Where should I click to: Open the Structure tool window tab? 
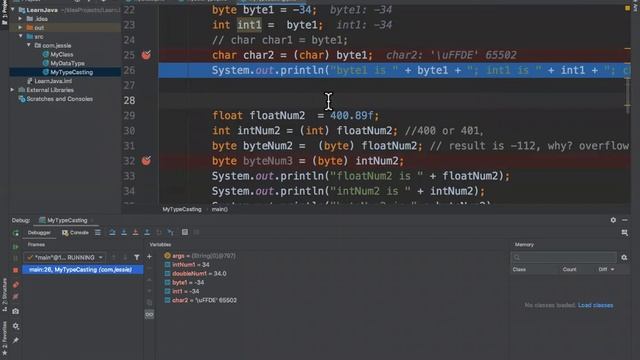pos(4,295)
